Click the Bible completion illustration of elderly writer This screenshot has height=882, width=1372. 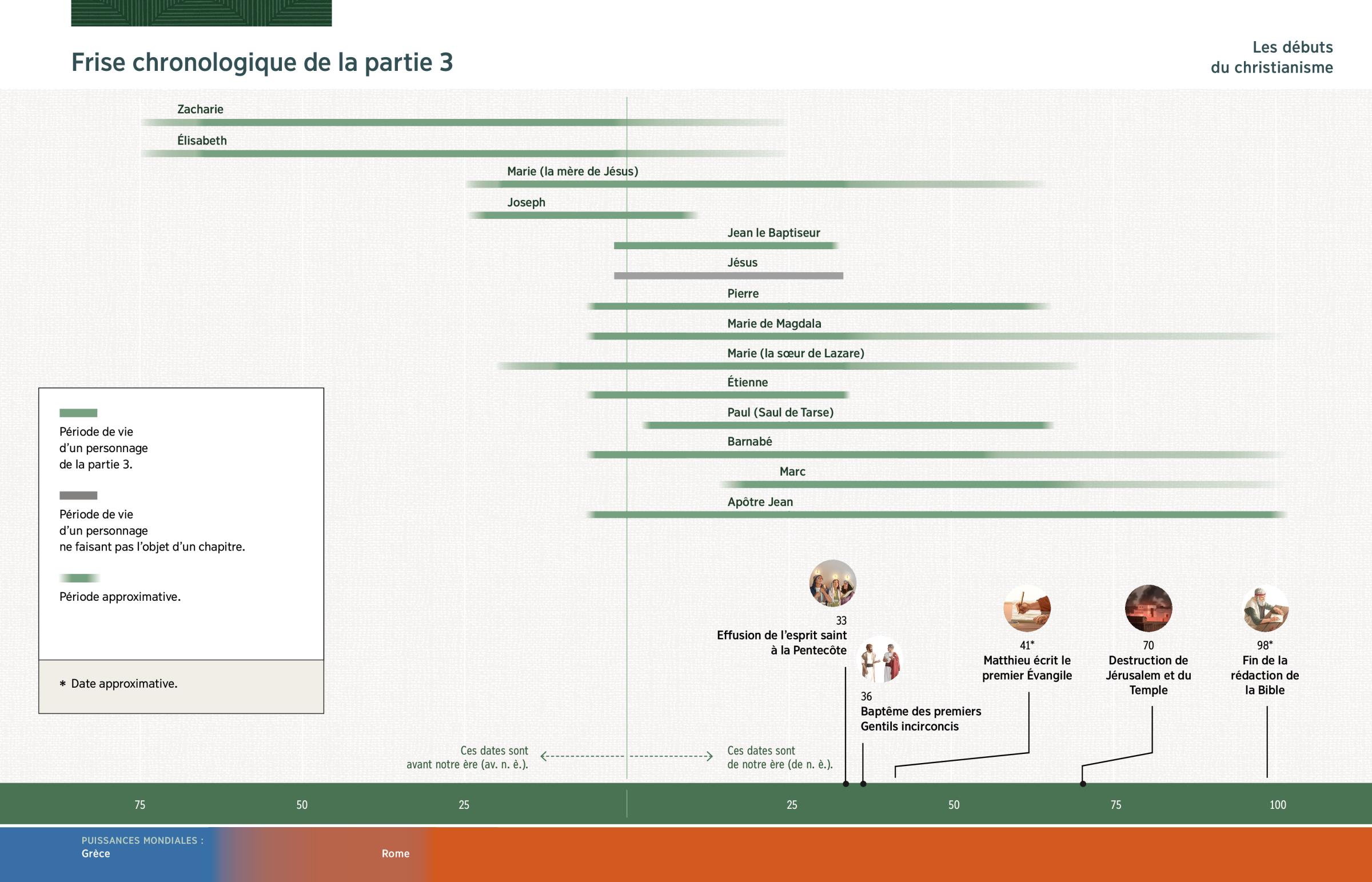point(1266,608)
